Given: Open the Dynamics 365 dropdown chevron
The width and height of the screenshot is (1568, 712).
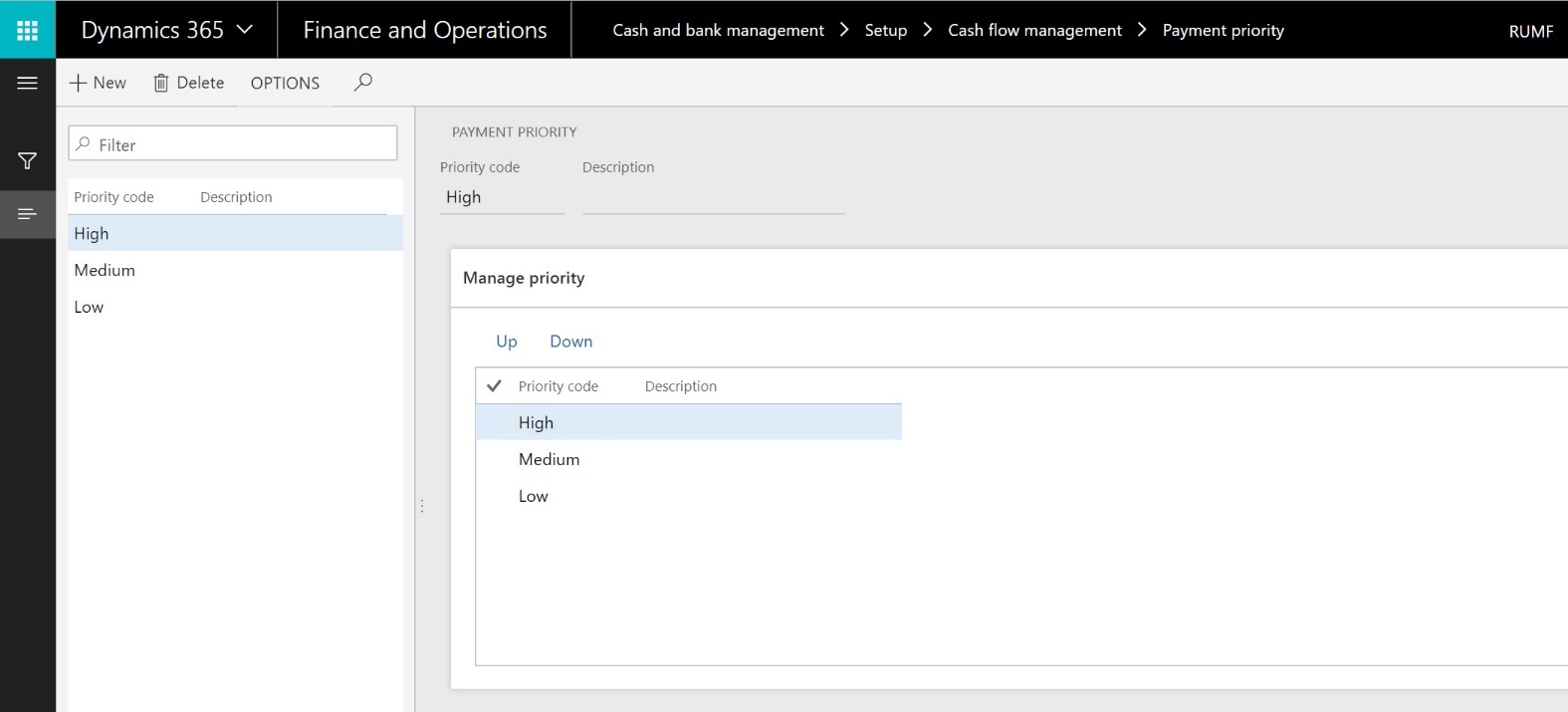Looking at the screenshot, I should pyautogui.click(x=245, y=30).
